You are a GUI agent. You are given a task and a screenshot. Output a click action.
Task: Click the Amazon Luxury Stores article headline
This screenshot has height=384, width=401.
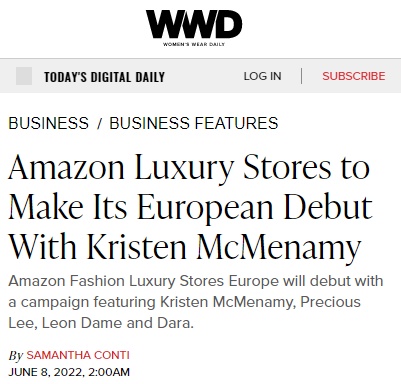point(190,207)
